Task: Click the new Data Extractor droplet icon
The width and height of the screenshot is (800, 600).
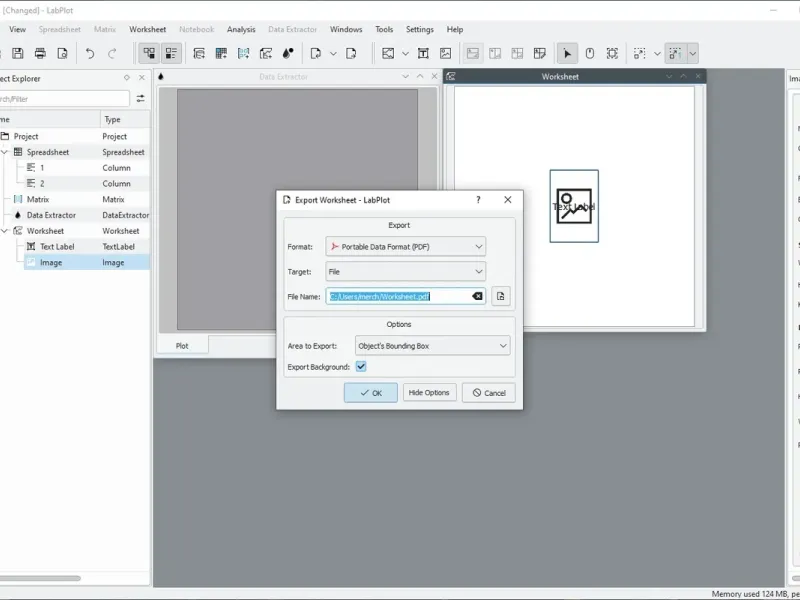Action: click(x=288, y=54)
